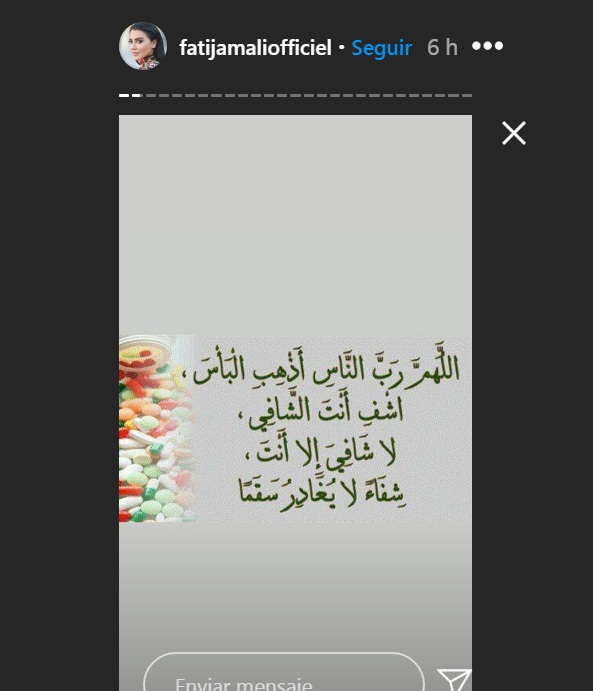This screenshot has height=691, width=593.
Task: Open the three-dot more options menu
Action: (487, 46)
